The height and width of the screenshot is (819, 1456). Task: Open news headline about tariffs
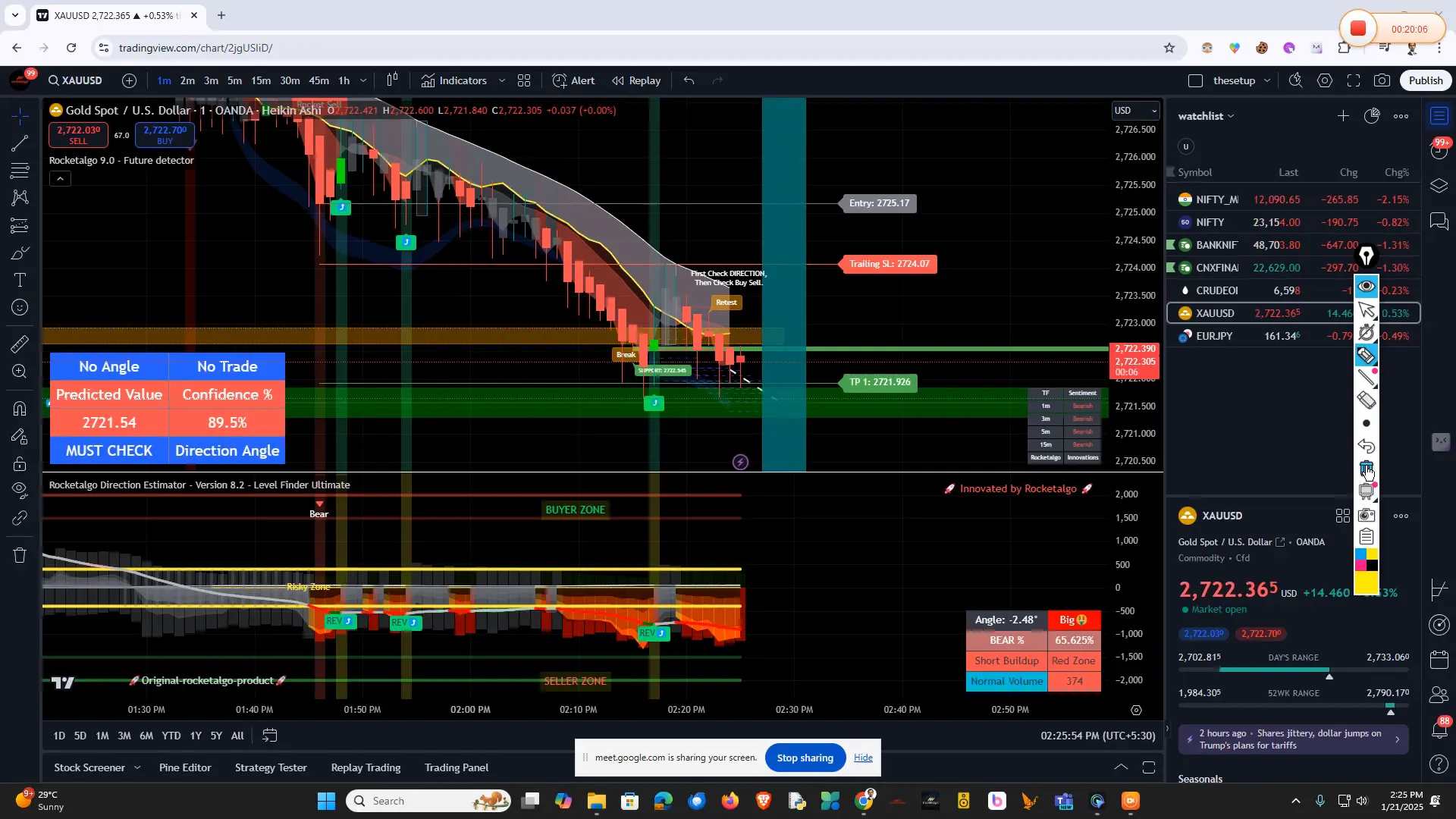pos(1293,739)
